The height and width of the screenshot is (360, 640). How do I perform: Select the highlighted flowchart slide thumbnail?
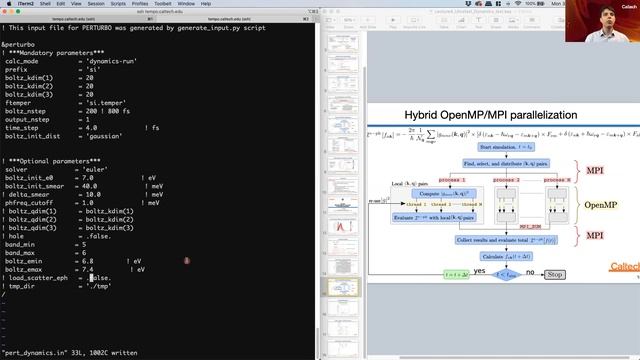343,287
